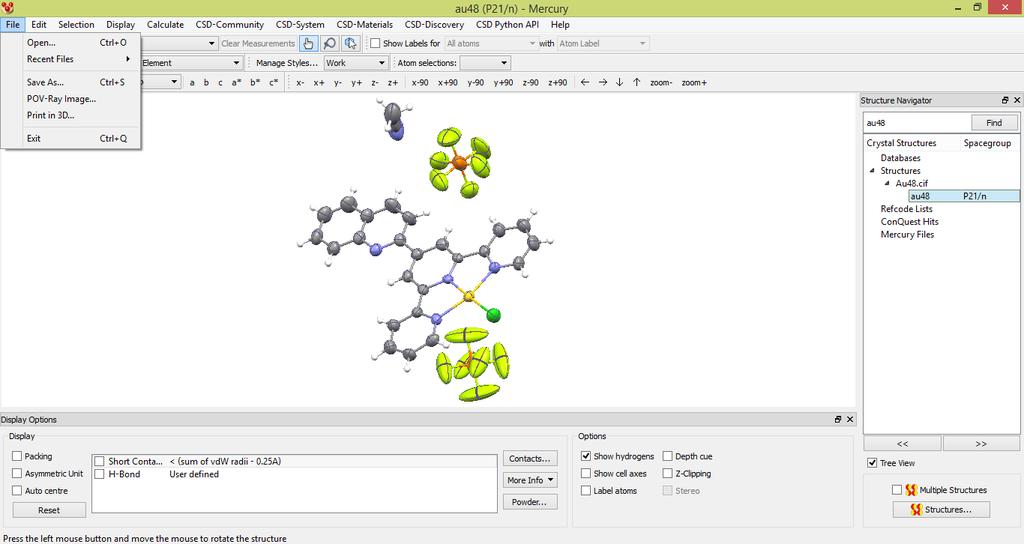The image size is (1024, 544).
Task: Rotate view with y+90 button
Action: [503, 82]
